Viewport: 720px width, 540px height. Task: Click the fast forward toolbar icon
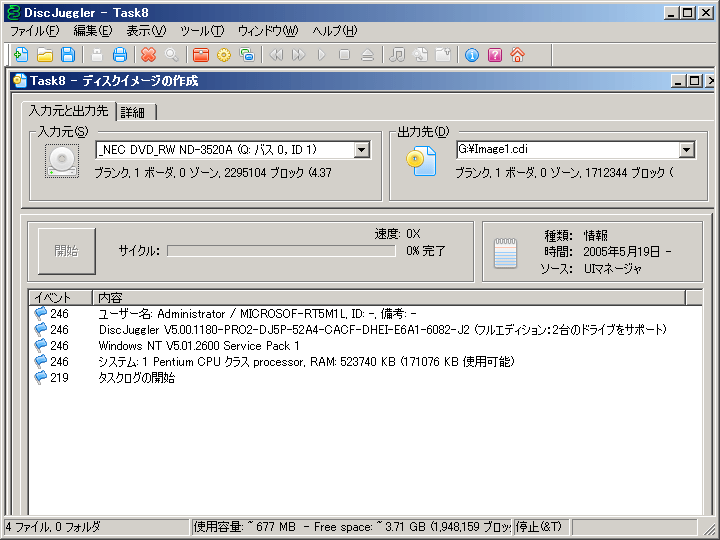pyautogui.click(x=299, y=55)
